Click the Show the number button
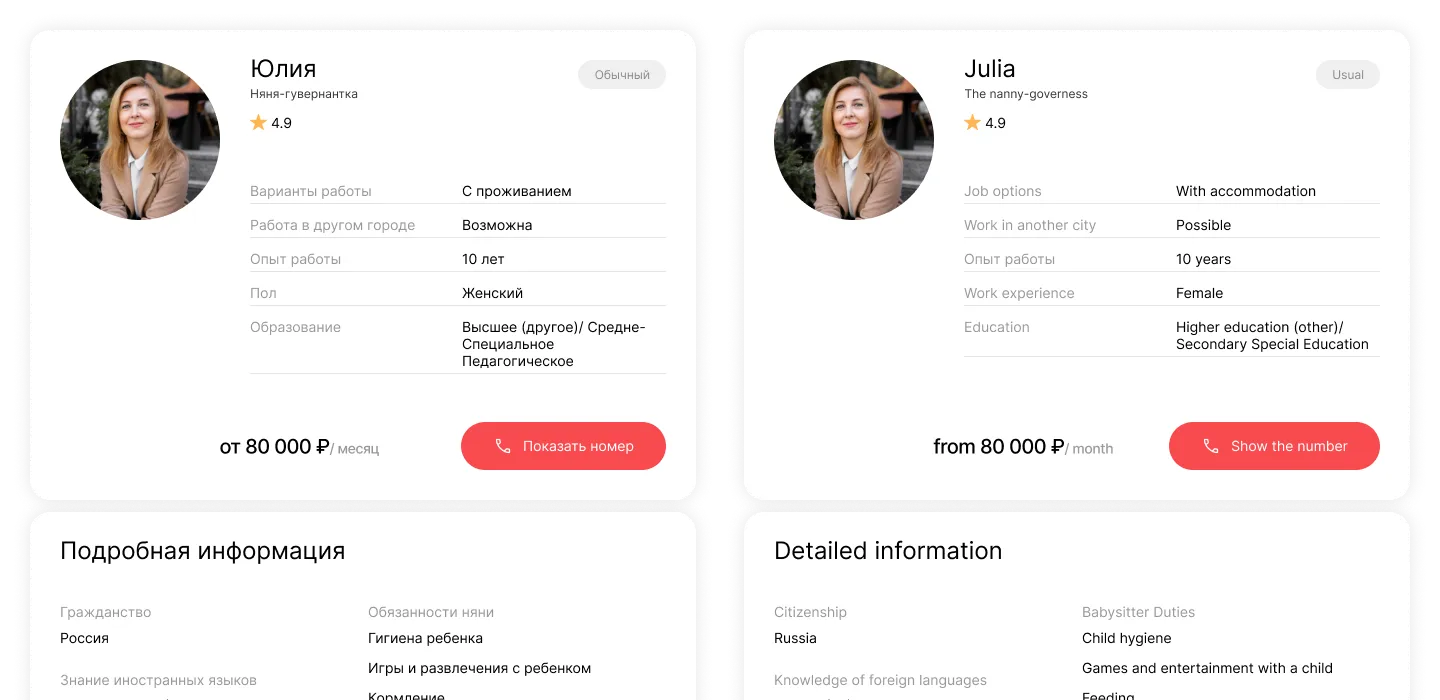1440x700 pixels. (1274, 446)
